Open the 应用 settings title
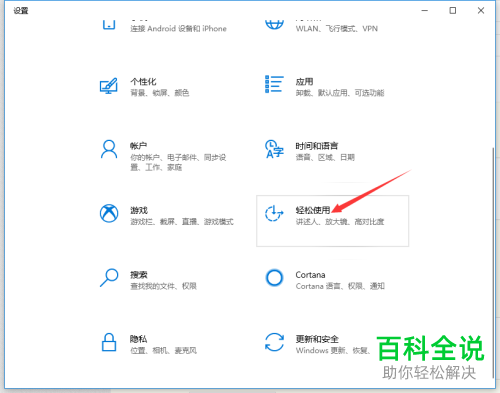This screenshot has width=500, height=393. point(304,82)
